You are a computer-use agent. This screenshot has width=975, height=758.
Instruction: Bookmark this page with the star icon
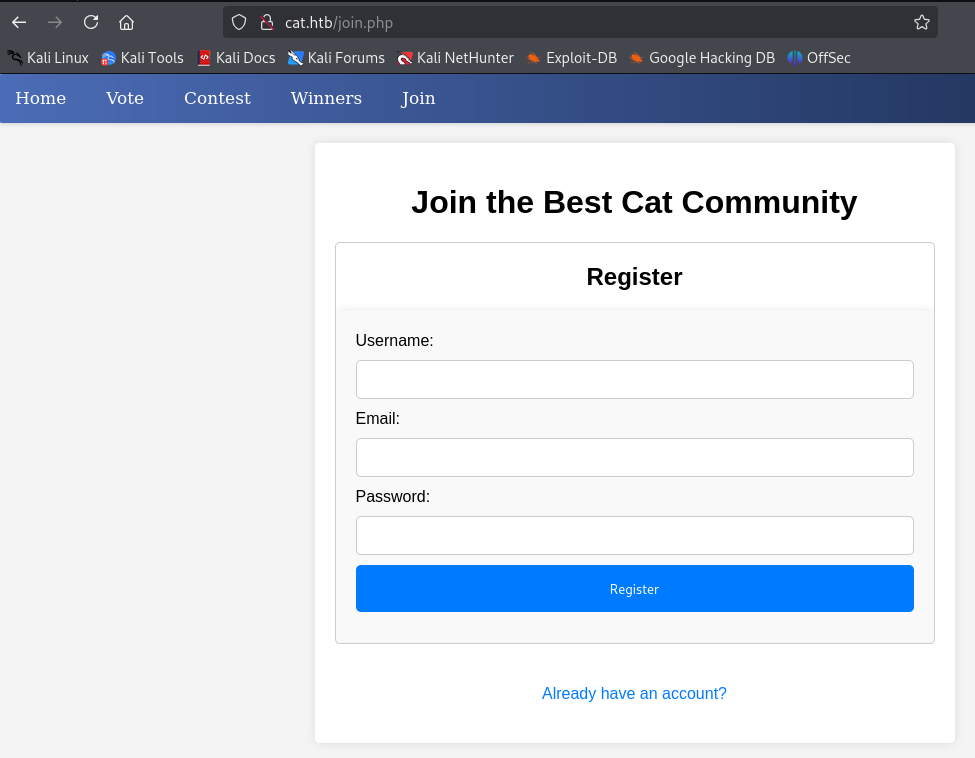click(921, 22)
